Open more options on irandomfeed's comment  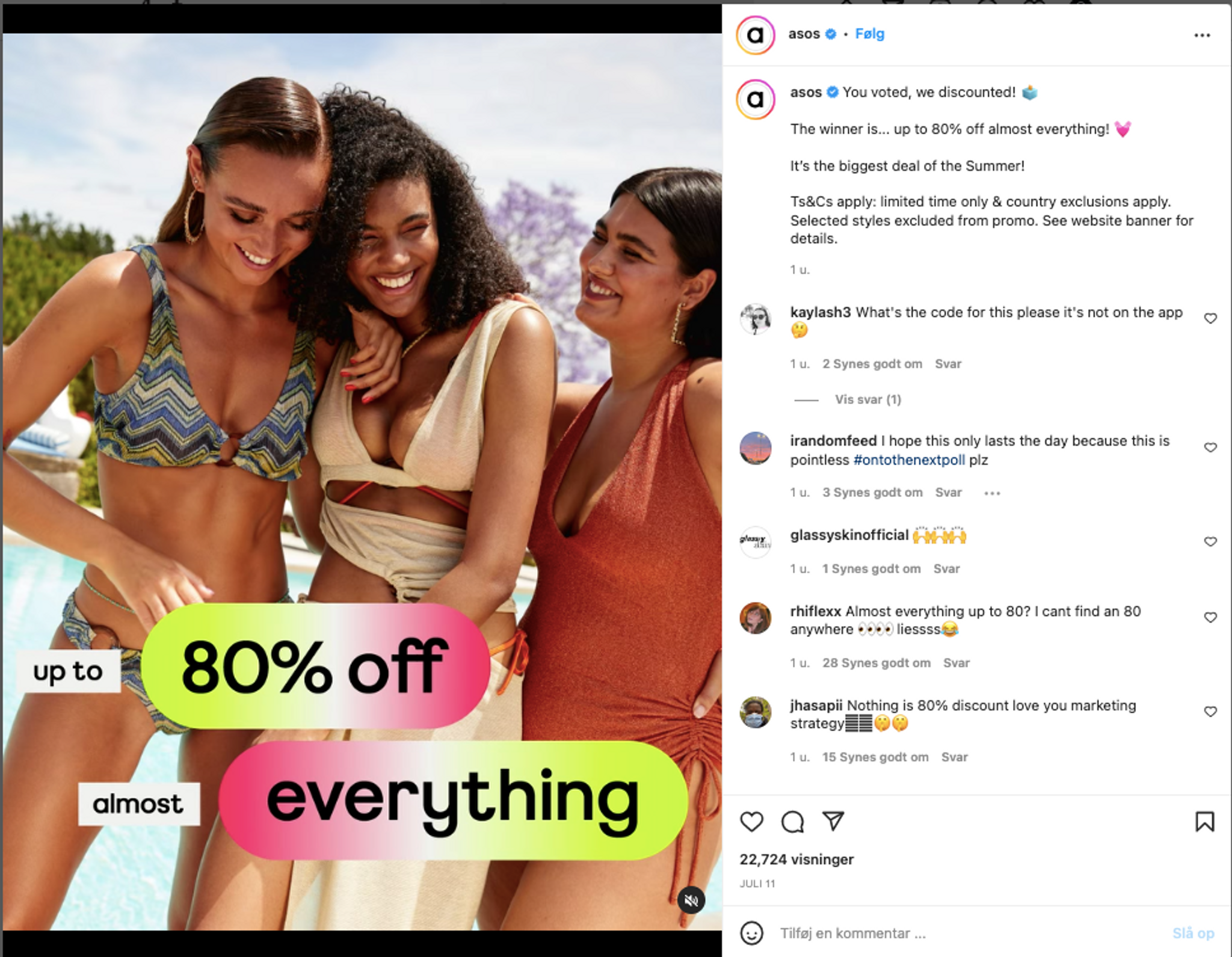coord(992,493)
